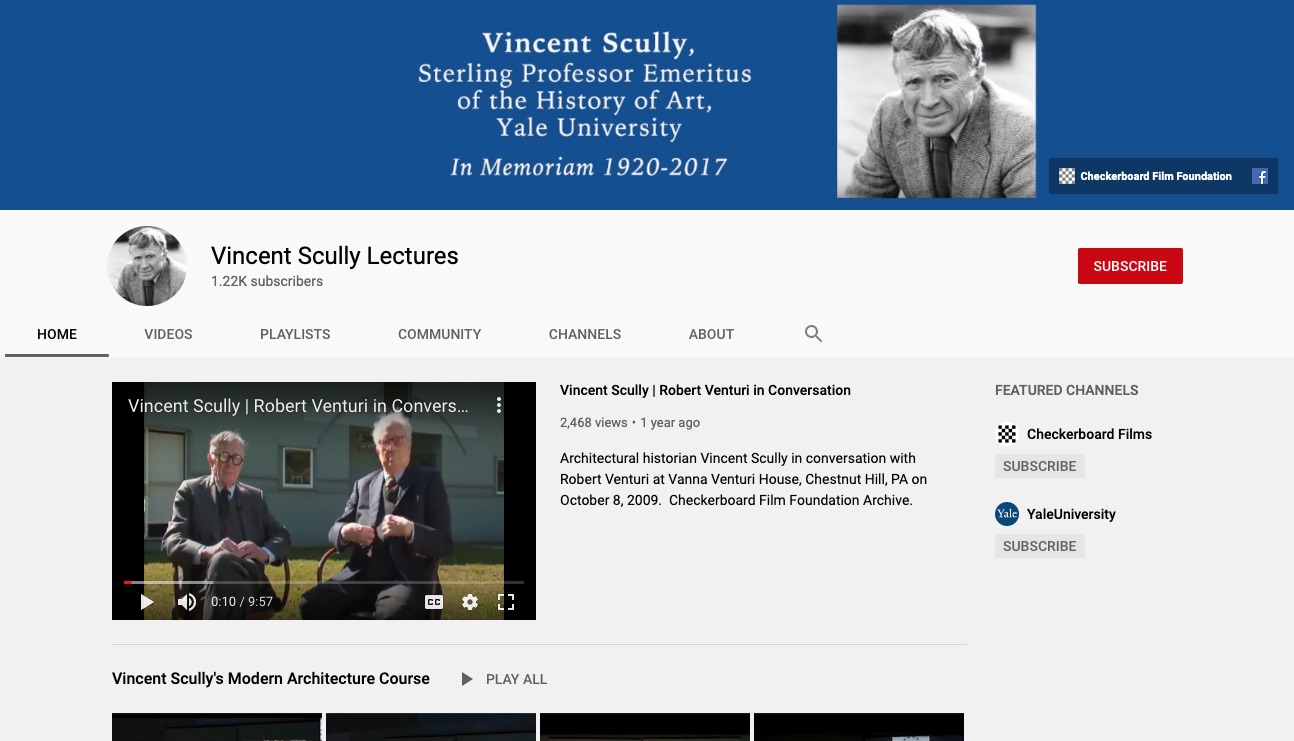
Task: Open the PLAYLISTS tab
Action: [295, 334]
